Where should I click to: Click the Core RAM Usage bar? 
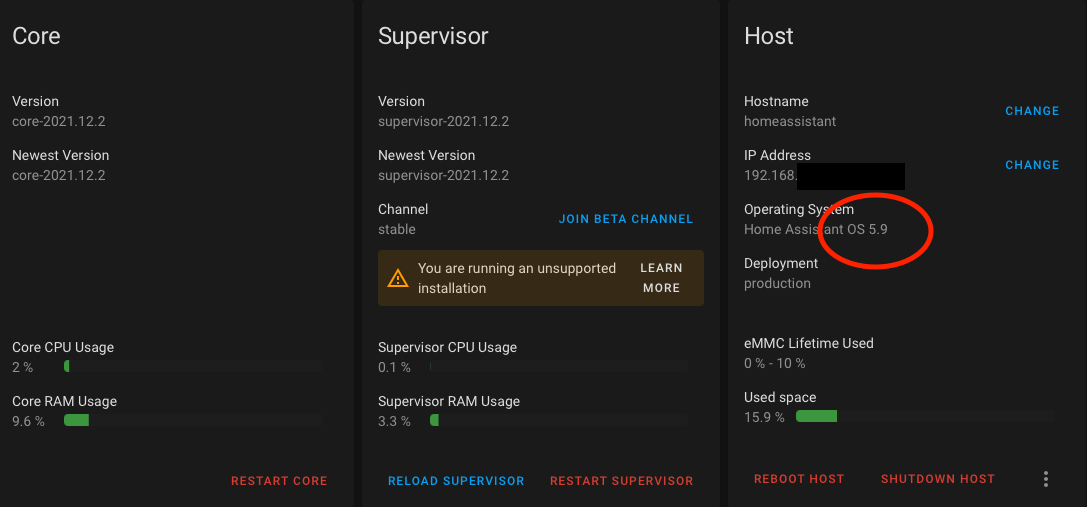pyautogui.click(x=193, y=420)
